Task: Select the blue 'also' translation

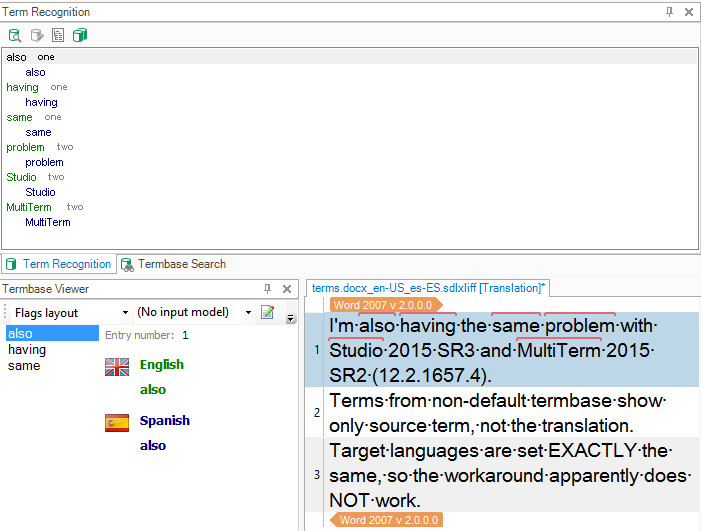Action: [x=35, y=72]
